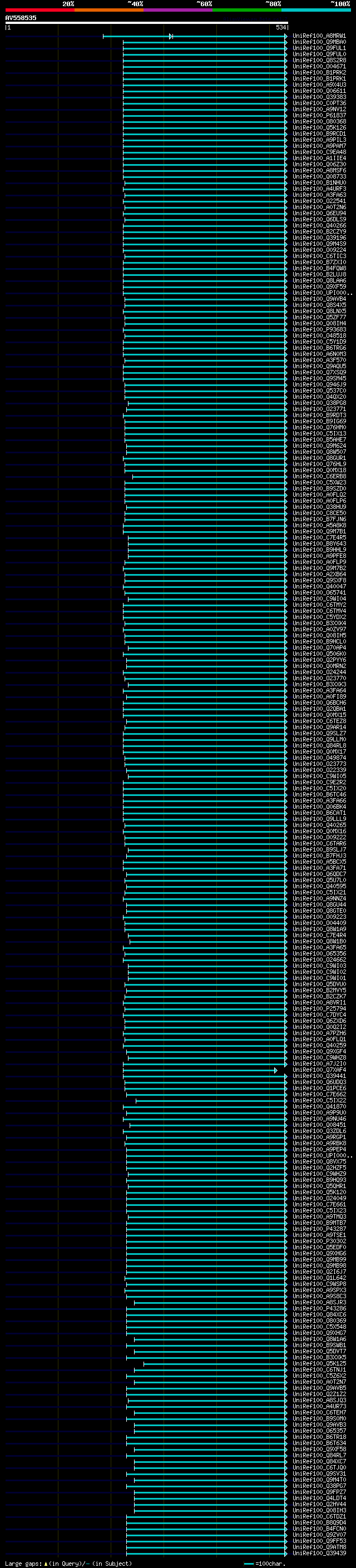The height and width of the screenshot is (1568, 356).
Task: Click hit UniRef100_P61837
Action: (319, 115)
